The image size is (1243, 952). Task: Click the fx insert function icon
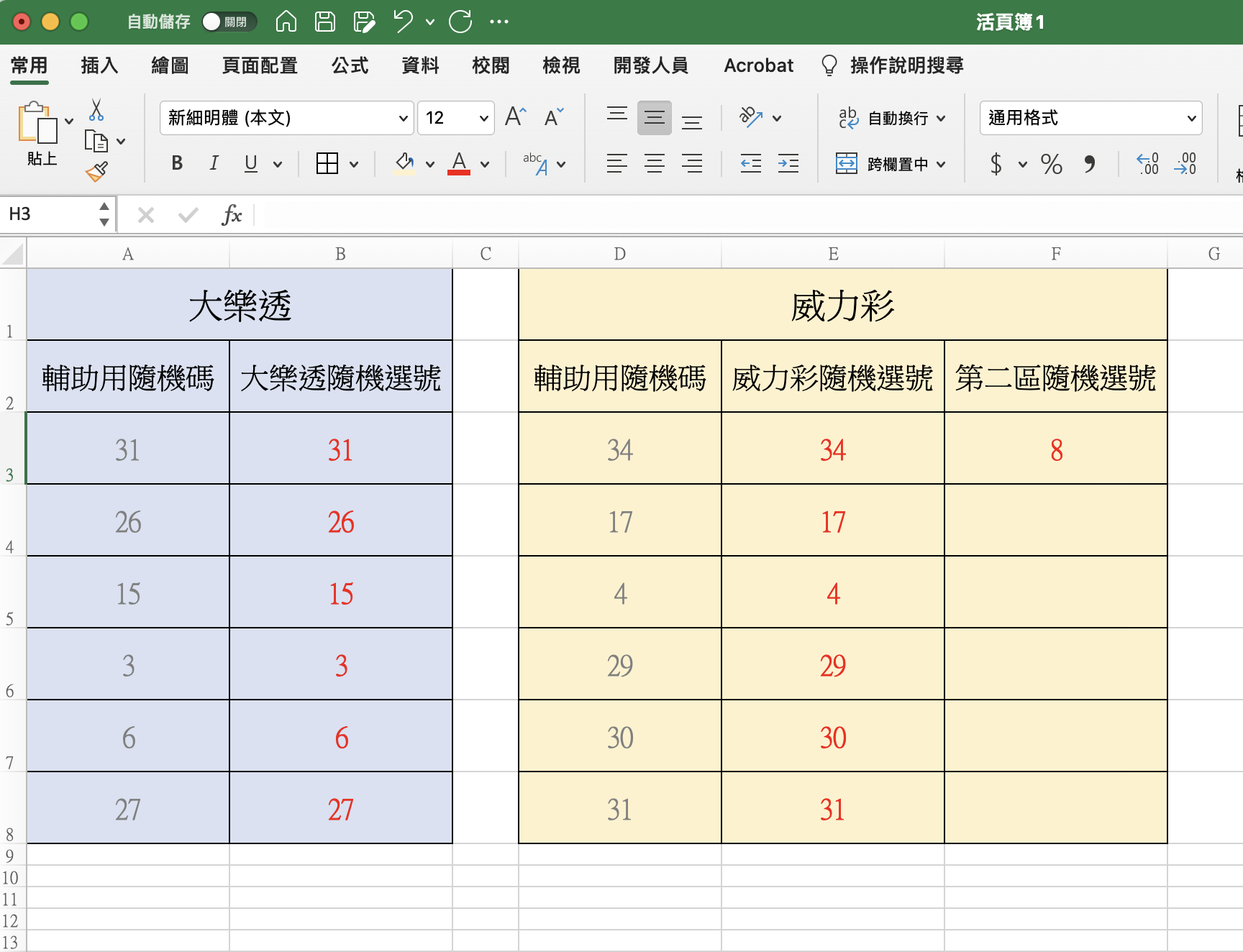click(232, 214)
